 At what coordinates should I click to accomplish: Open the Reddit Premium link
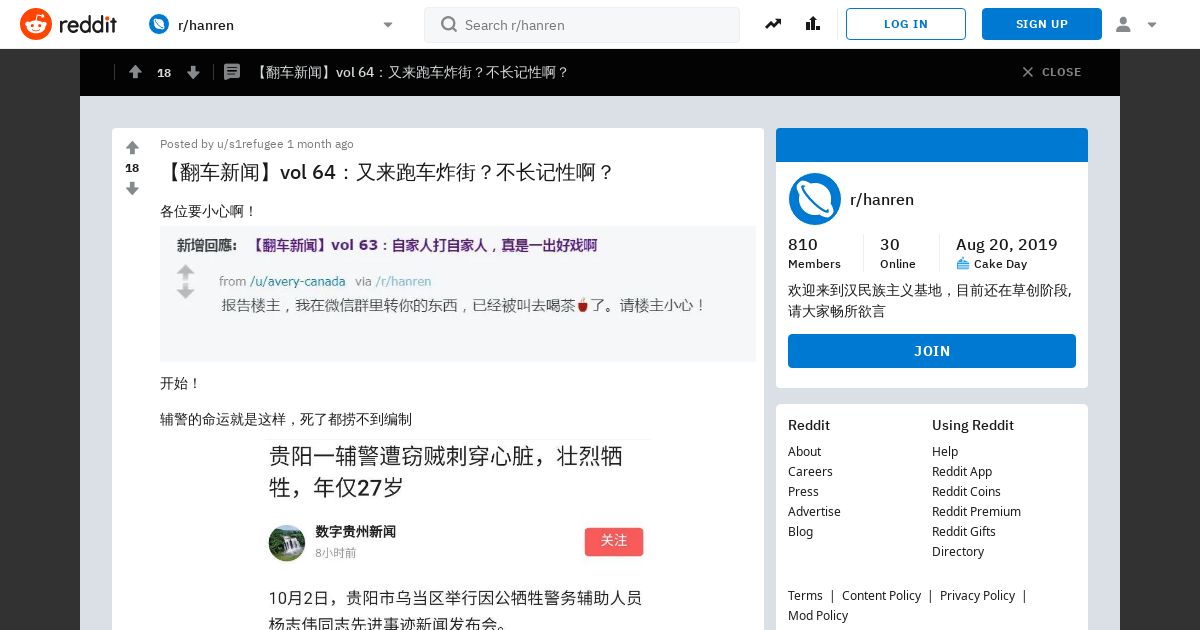(976, 511)
